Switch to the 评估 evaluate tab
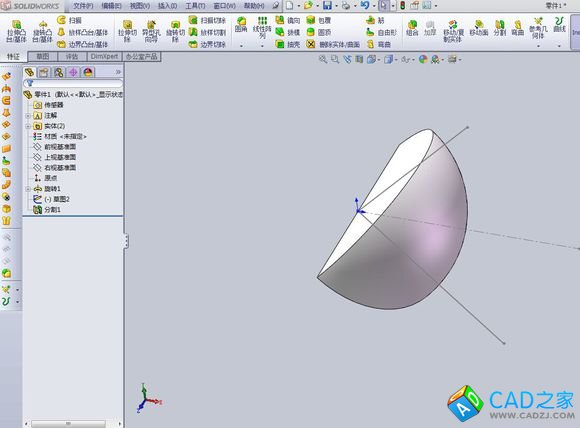The height and width of the screenshot is (428, 580). click(72, 57)
